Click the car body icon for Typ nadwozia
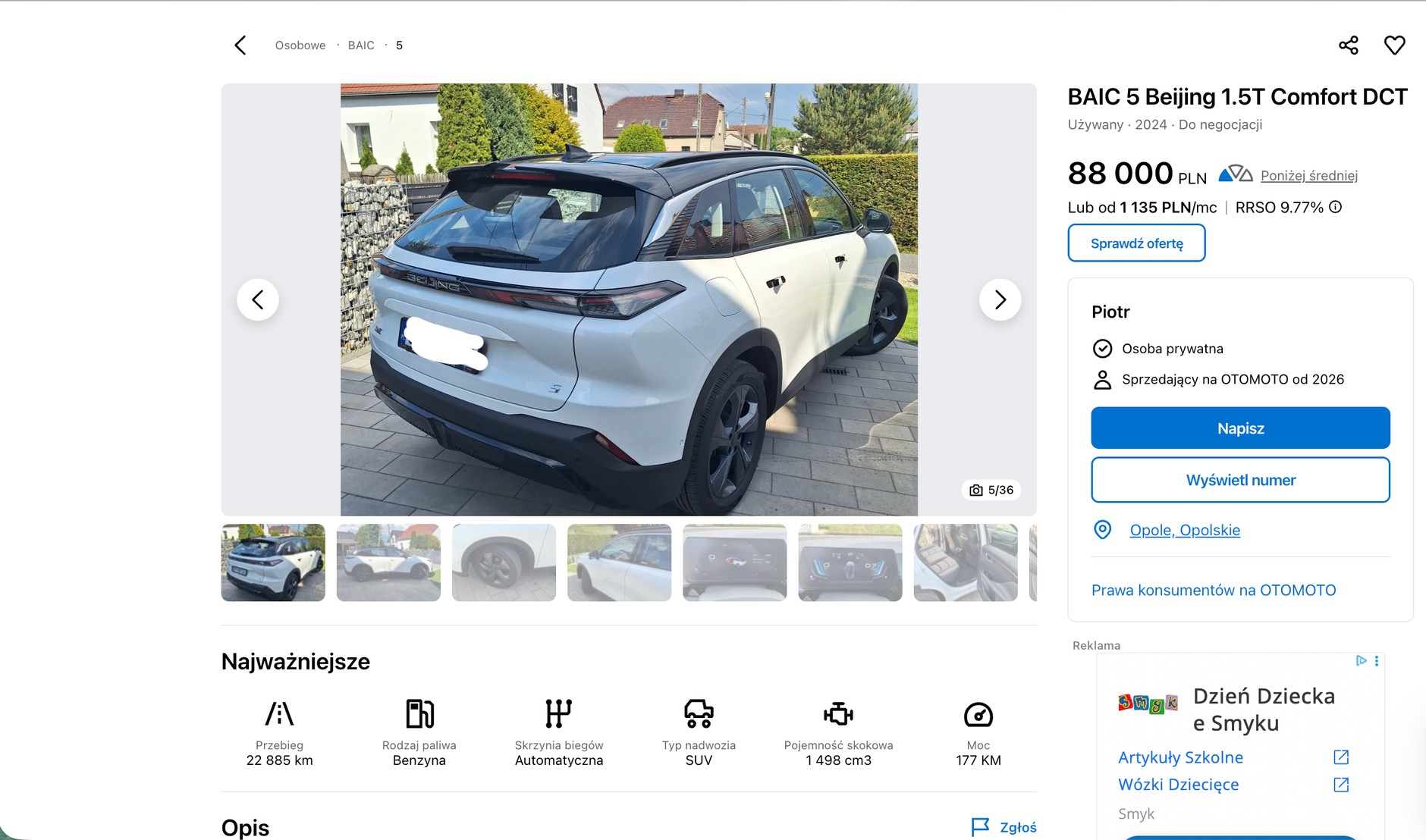 pyautogui.click(x=699, y=713)
